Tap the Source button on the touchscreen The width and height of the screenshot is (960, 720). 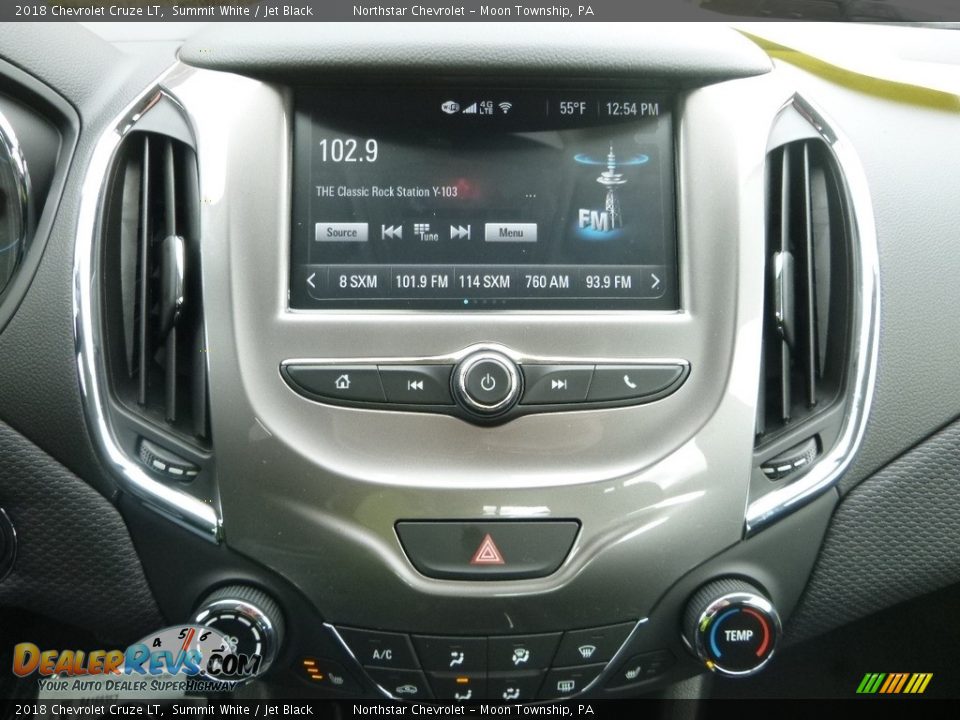click(x=341, y=232)
